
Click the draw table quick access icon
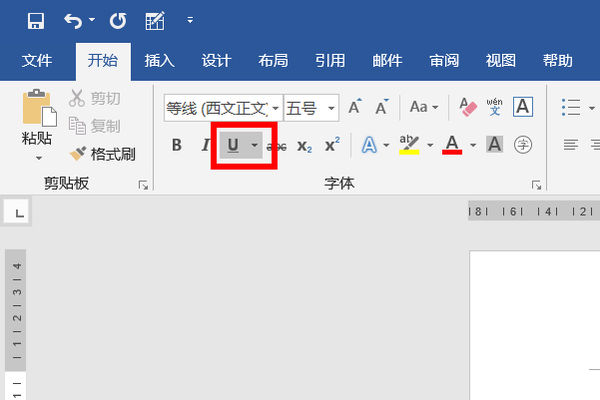pyautogui.click(x=155, y=21)
